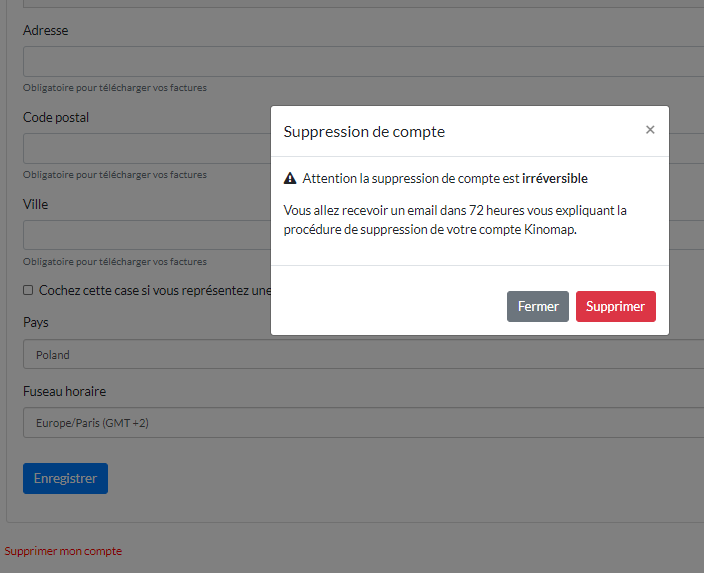Viewport: 704px width, 573px height.
Task: Click the 'Fuseau horaire' label
Action: [x=64, y=391]
